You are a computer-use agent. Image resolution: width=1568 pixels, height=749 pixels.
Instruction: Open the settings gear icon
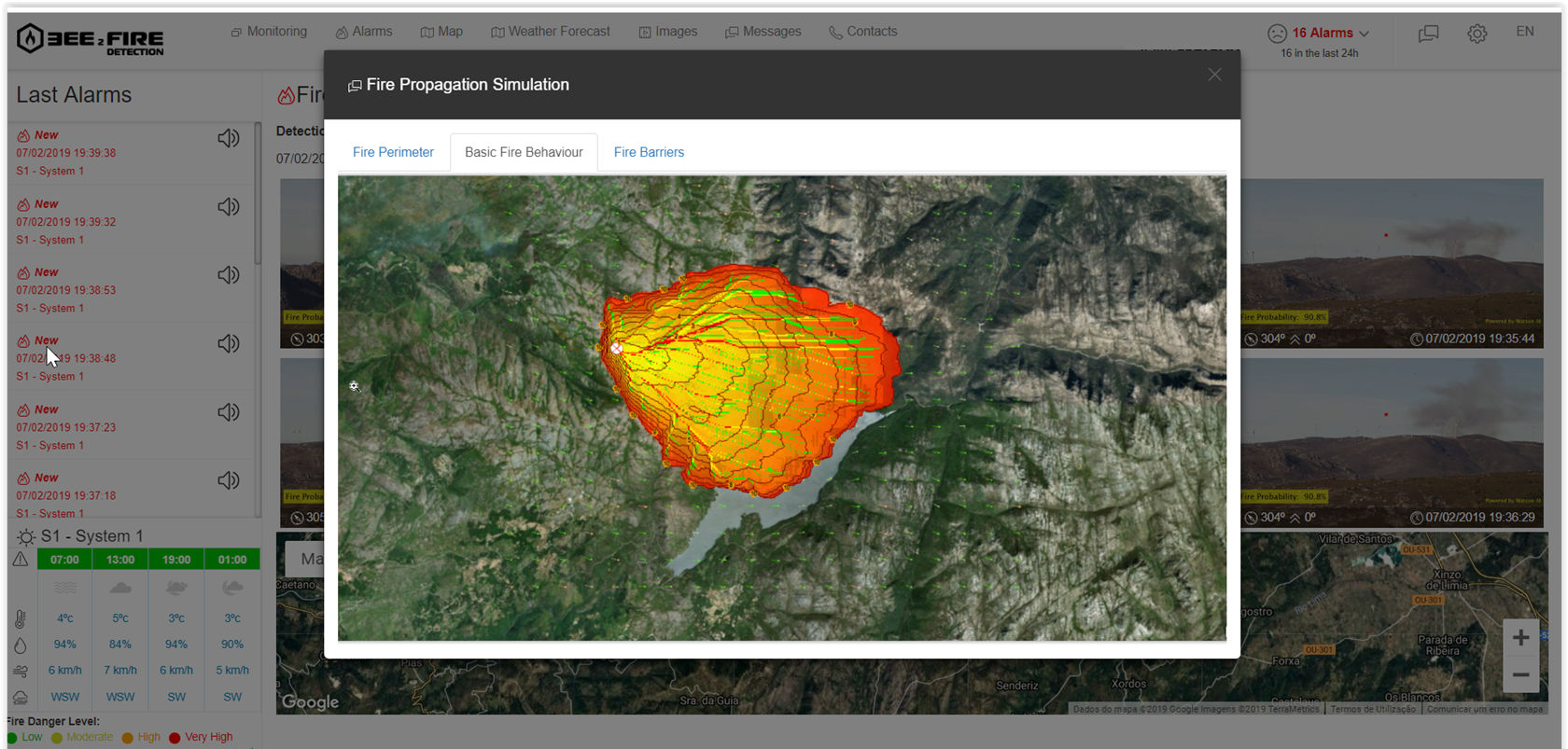point(1477,34)
